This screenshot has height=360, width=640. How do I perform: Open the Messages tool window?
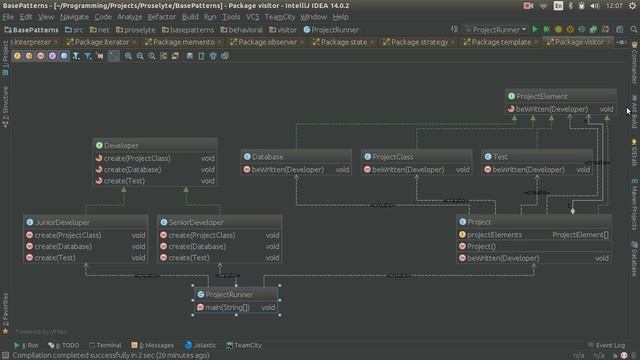tap(153, 345)
